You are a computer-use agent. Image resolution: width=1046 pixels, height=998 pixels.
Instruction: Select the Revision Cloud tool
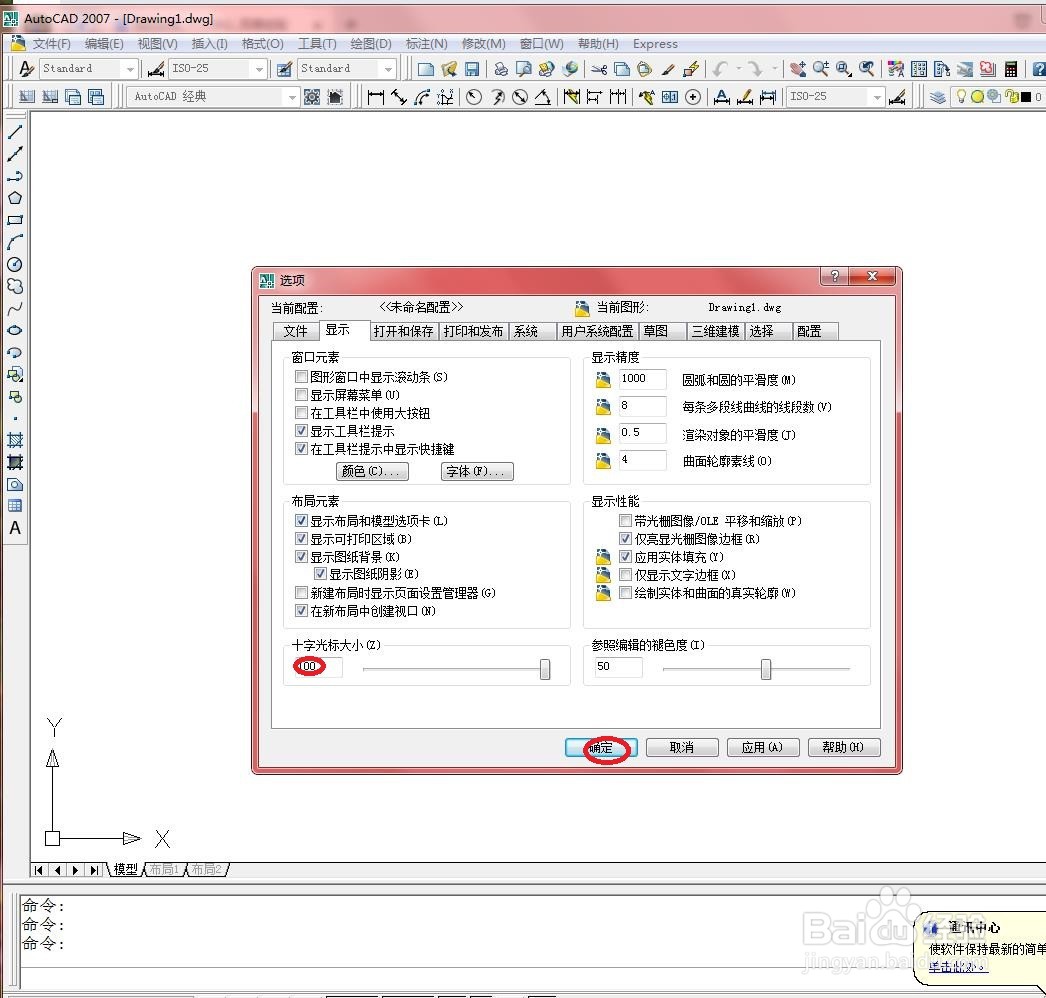point(15,286)
